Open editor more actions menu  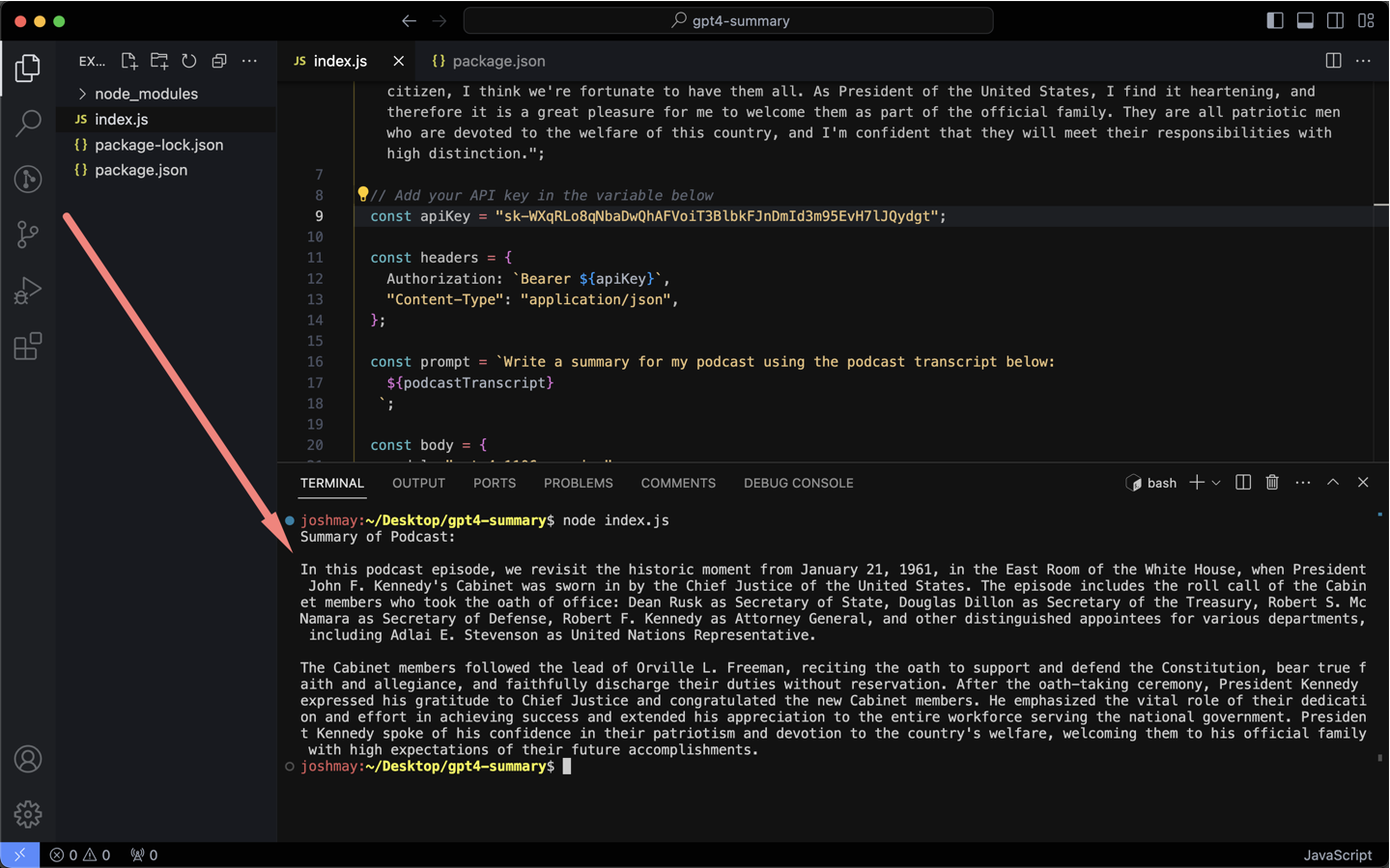click(1363, 61)
